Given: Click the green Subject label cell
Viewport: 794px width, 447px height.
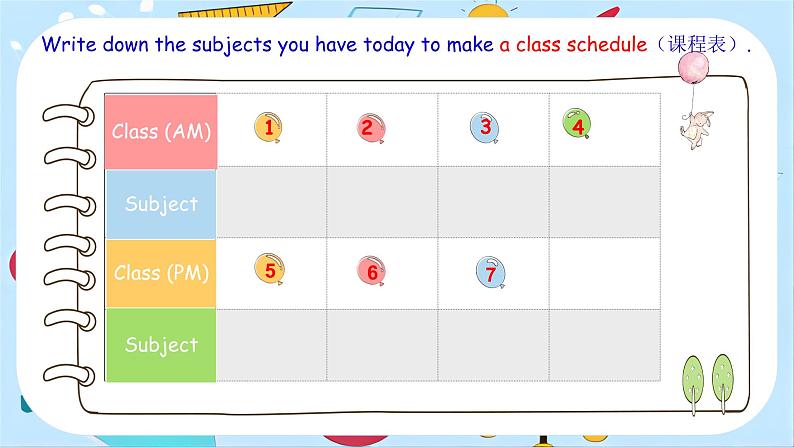Looking at the screenshot, I should tap(161, 345).
